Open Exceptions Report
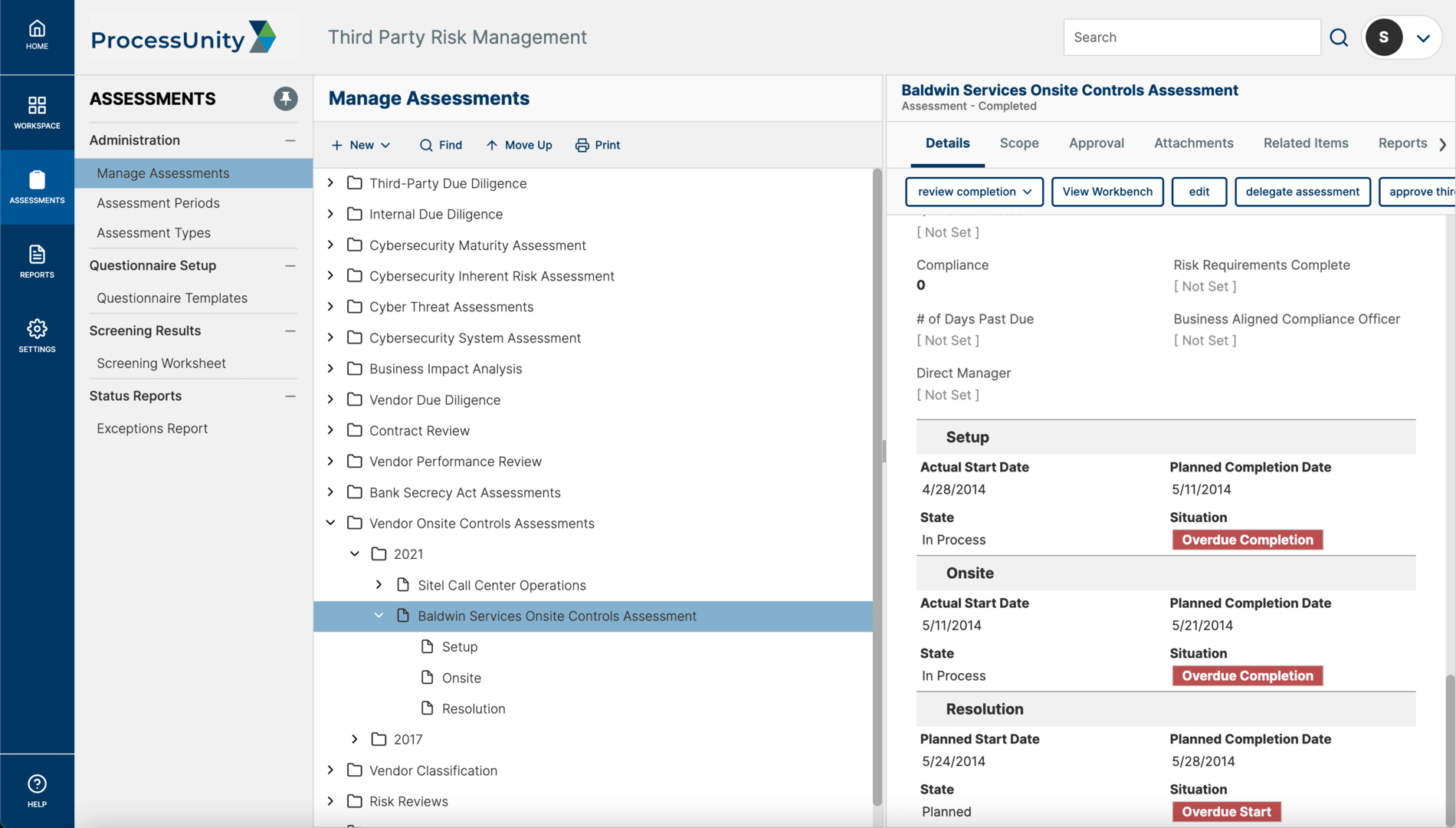Viewport: 1456px width, 828px height. click(x=152, y=429)
